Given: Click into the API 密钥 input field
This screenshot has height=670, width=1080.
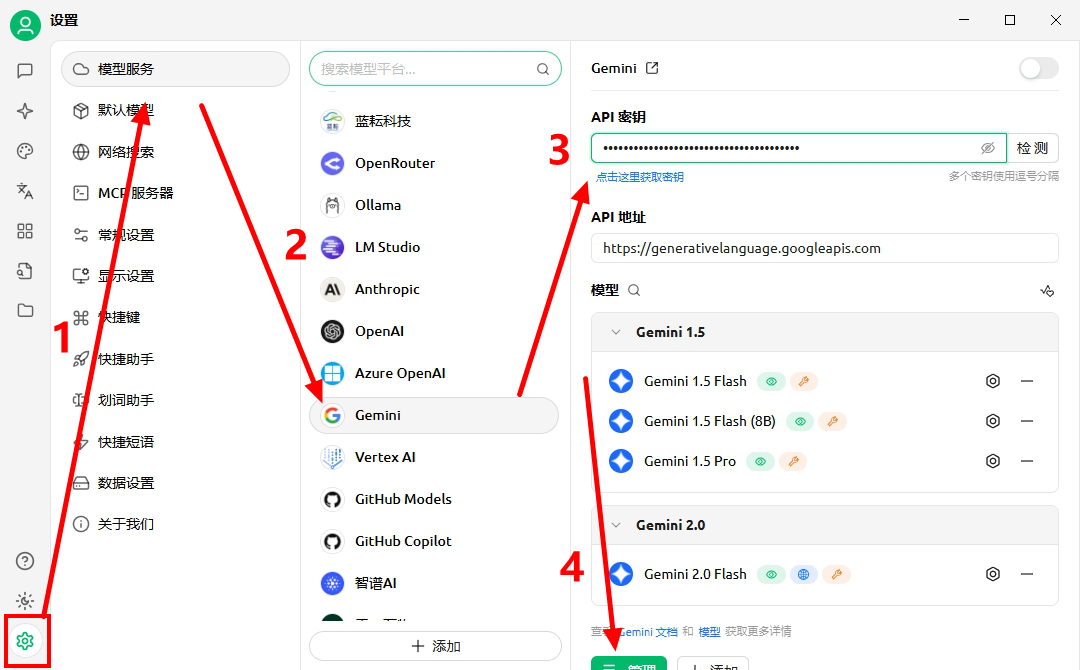Looking at the screenshot, I should coord(799,148).
